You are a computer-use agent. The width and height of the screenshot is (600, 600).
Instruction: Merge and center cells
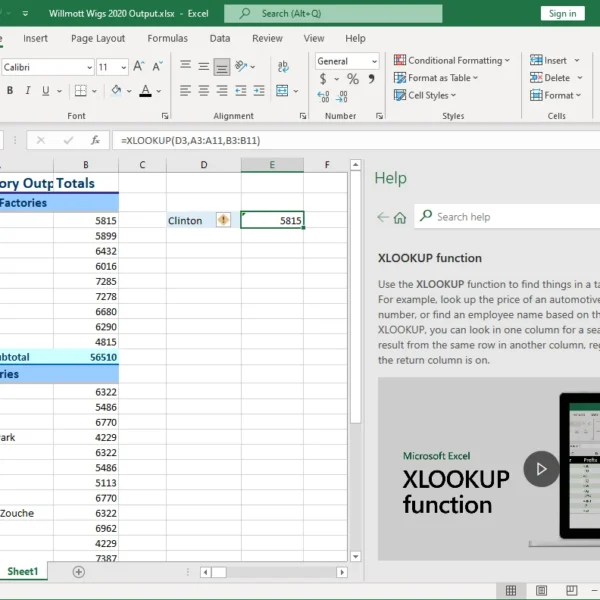[x=282, y=91]
